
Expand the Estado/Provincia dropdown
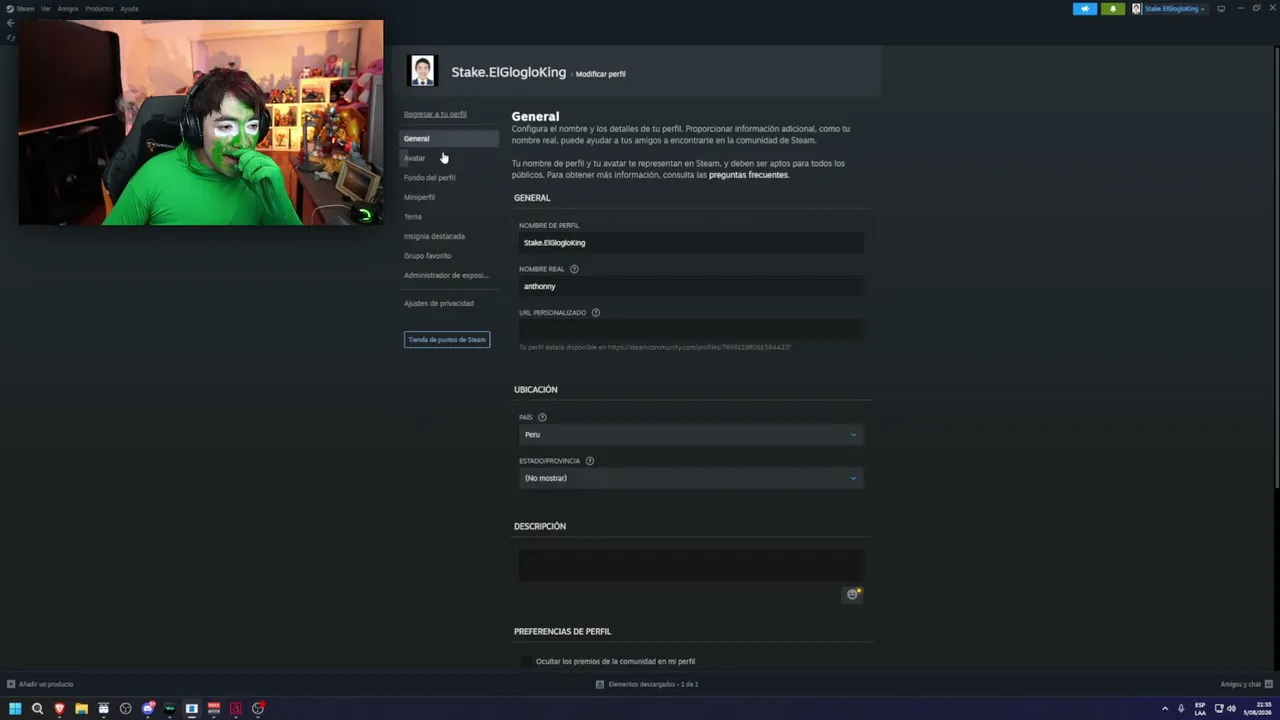691,478
